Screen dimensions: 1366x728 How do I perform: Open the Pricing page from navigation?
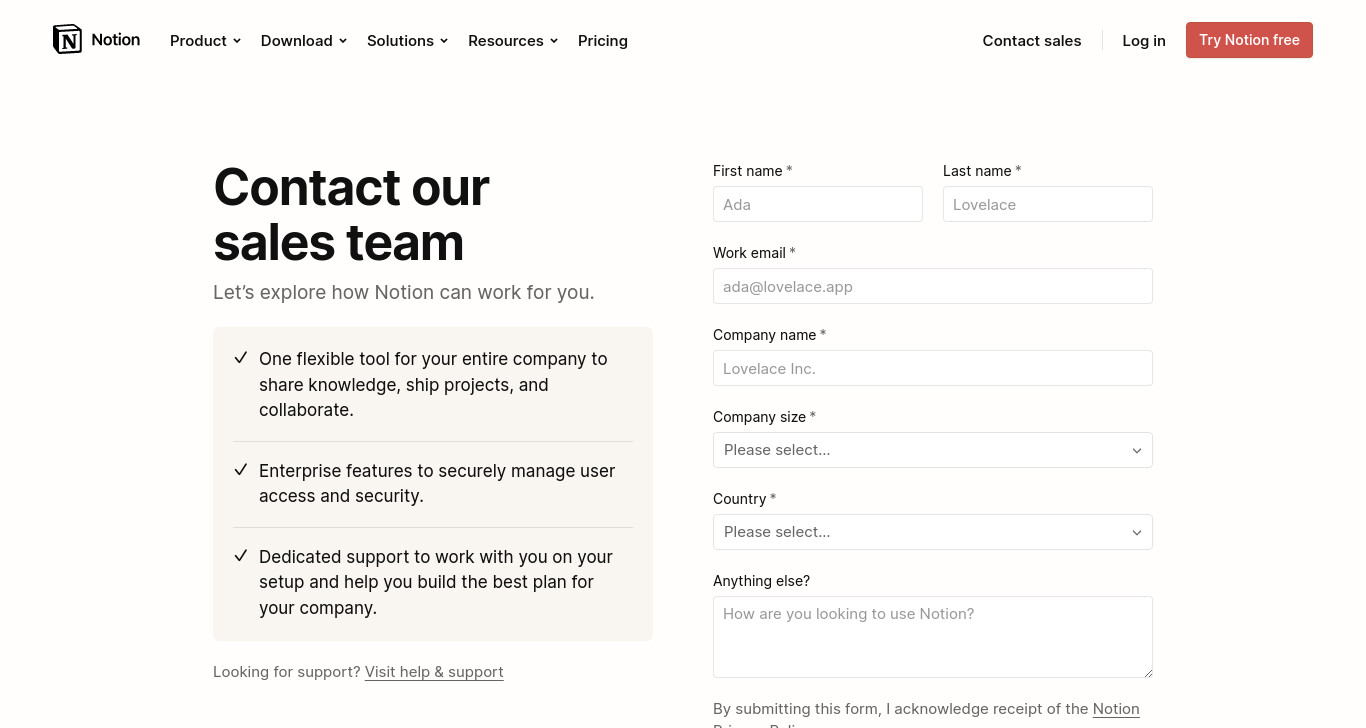click(603, 41)
